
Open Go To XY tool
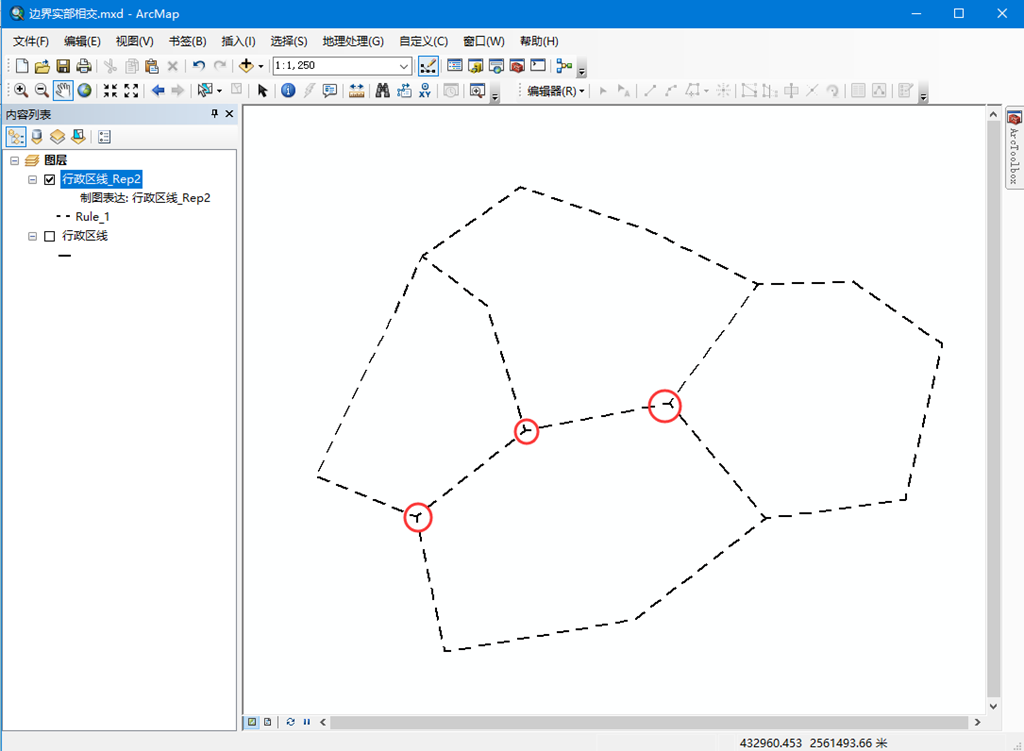[x=425, y=91]
